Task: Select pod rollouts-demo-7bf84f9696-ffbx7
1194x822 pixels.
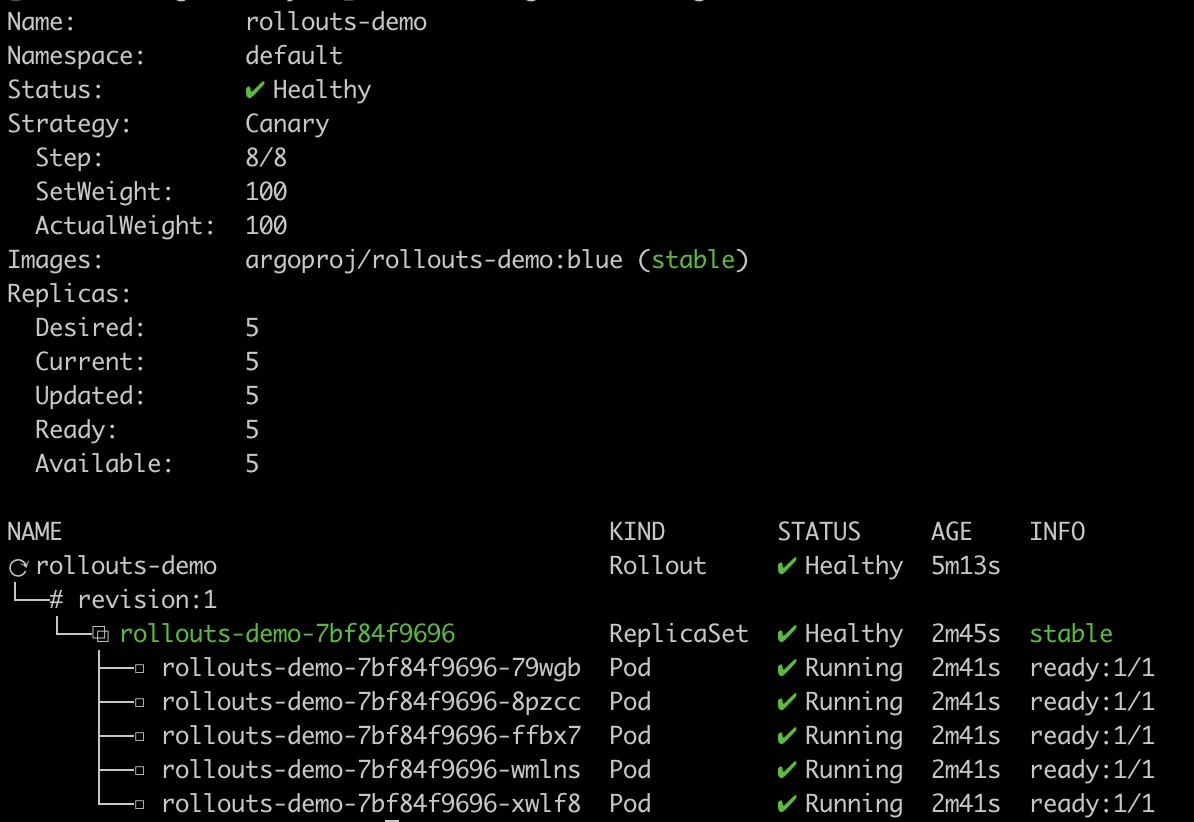Action: (x=371, y=736)
